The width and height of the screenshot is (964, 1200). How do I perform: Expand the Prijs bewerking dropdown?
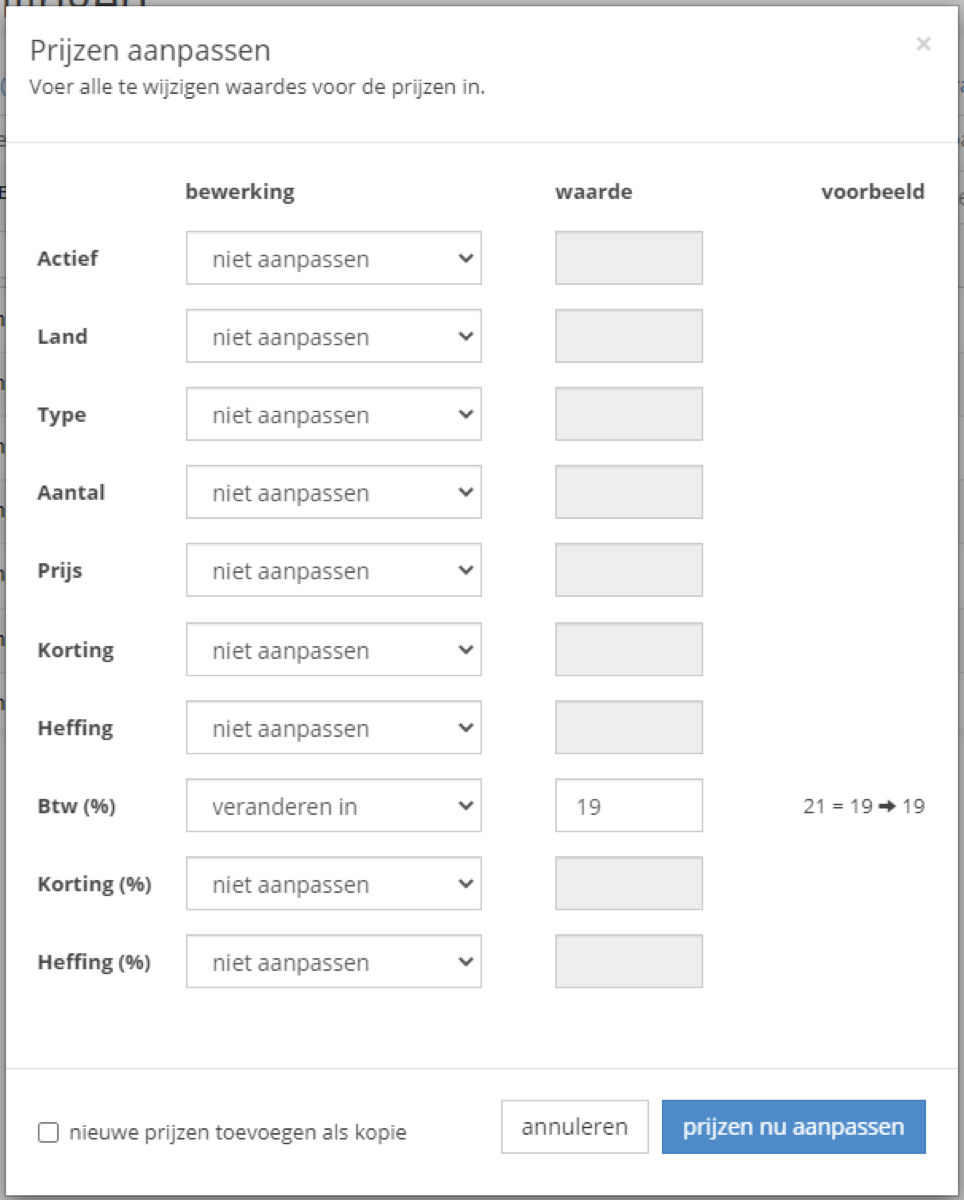pos(334,570)
